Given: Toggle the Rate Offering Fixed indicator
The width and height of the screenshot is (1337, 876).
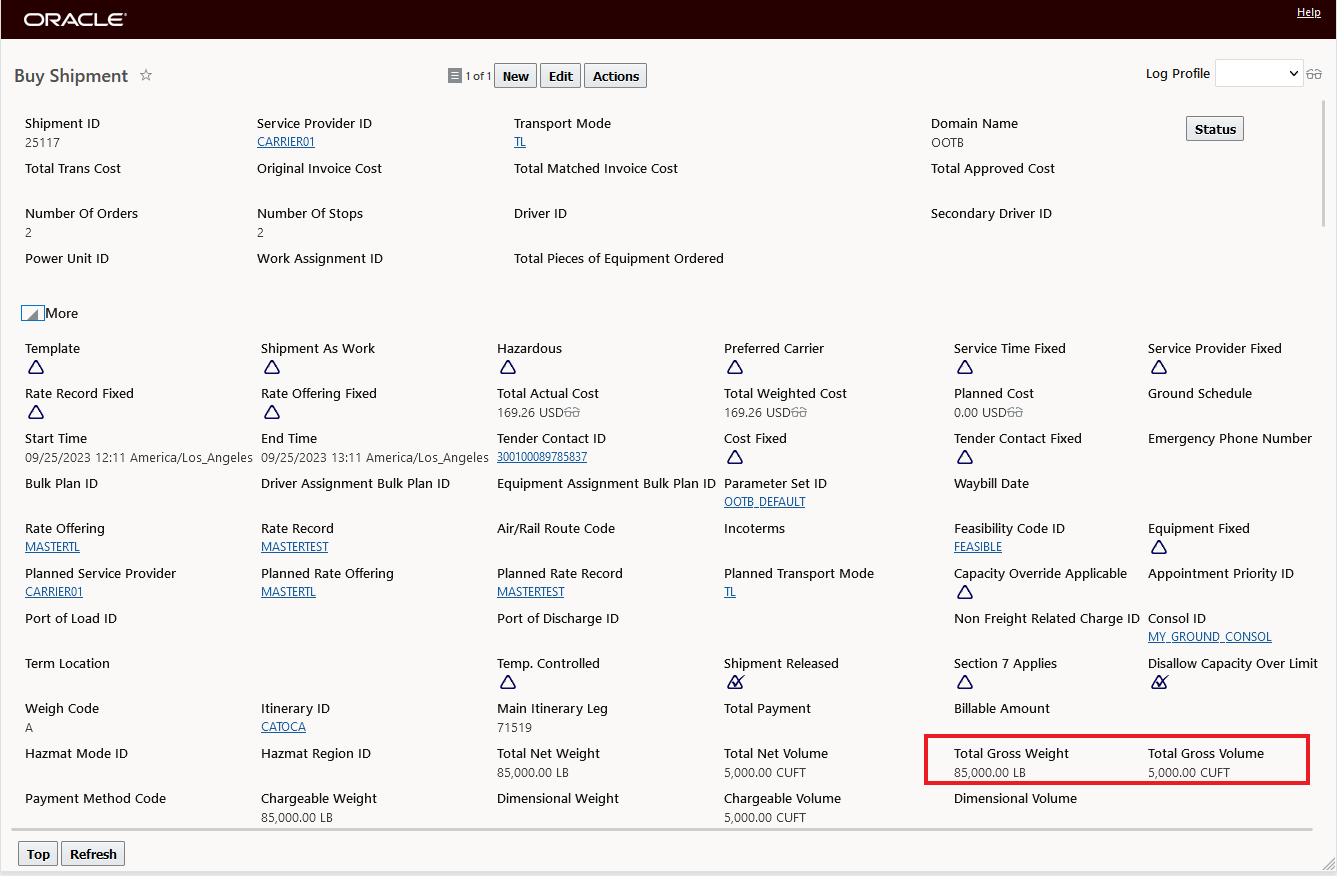Looking at the screenshot, I should click(x=272, y=412).
